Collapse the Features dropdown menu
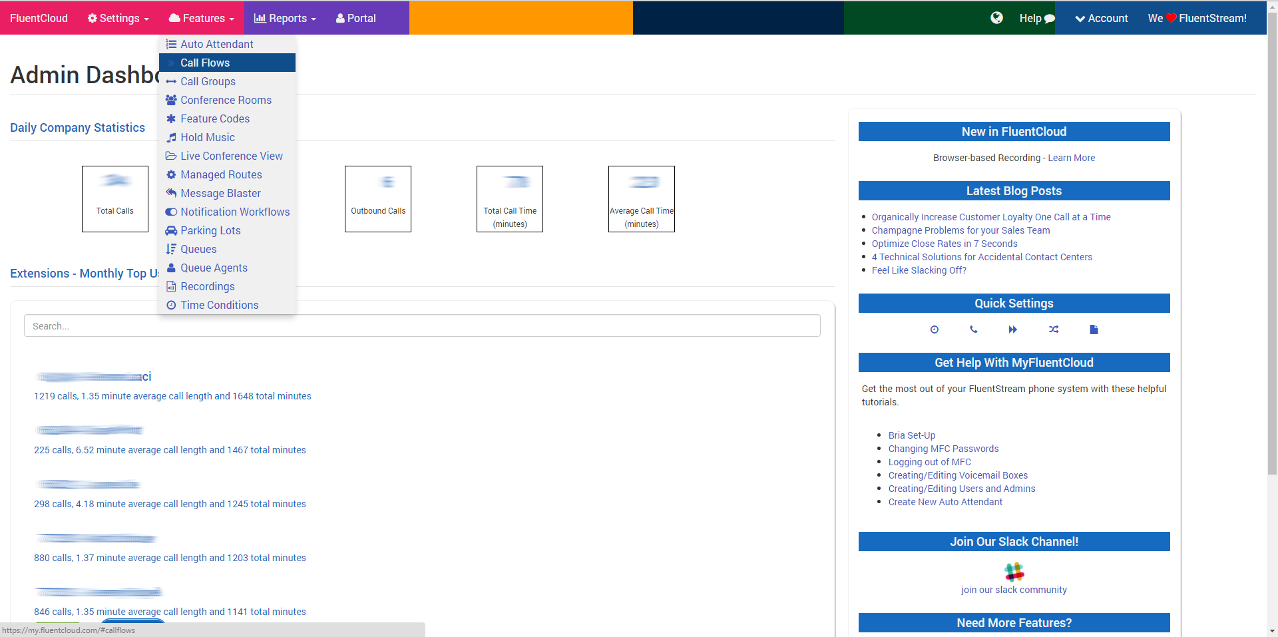Viewport: 1278px width, 637px height. coord(202,18)
